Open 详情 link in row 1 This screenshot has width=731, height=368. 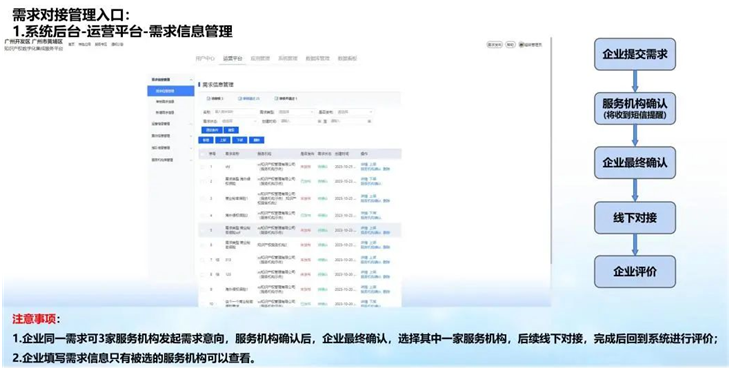[x=364, y=164]
